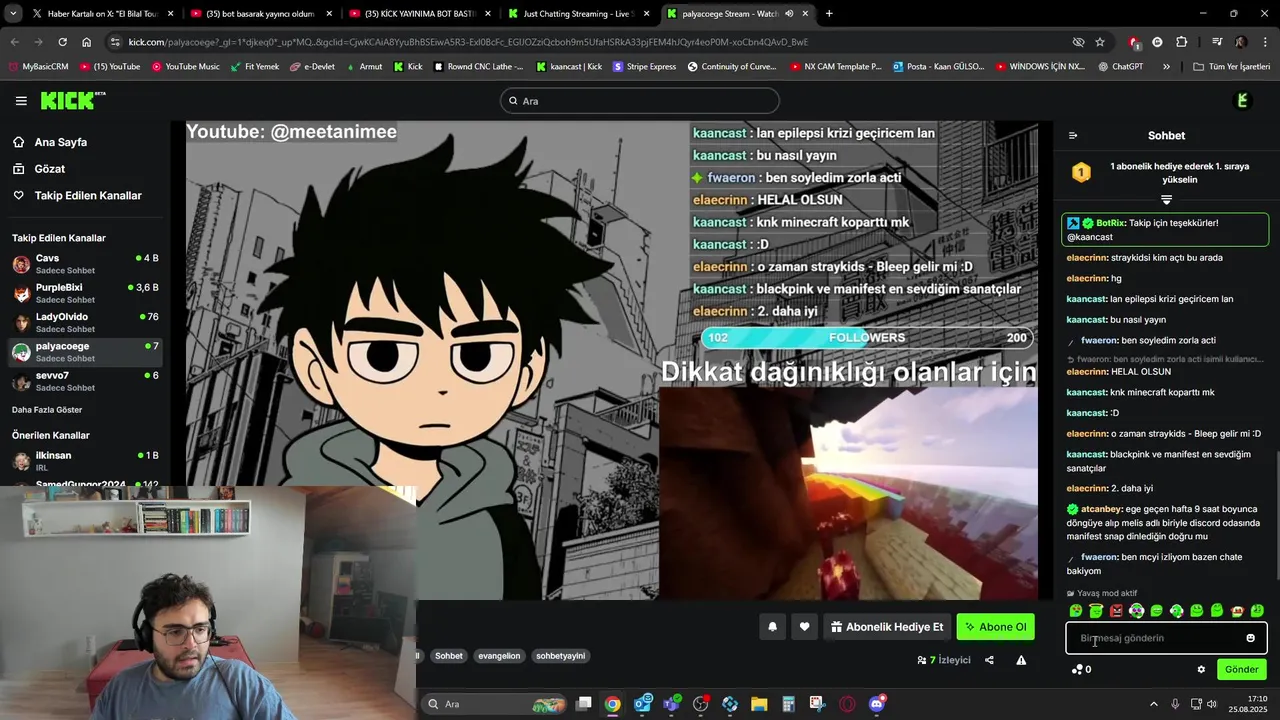Bookmark this page with the star icon
The width and height of the screenshot is (1280, 720).
pos(1100,42)
